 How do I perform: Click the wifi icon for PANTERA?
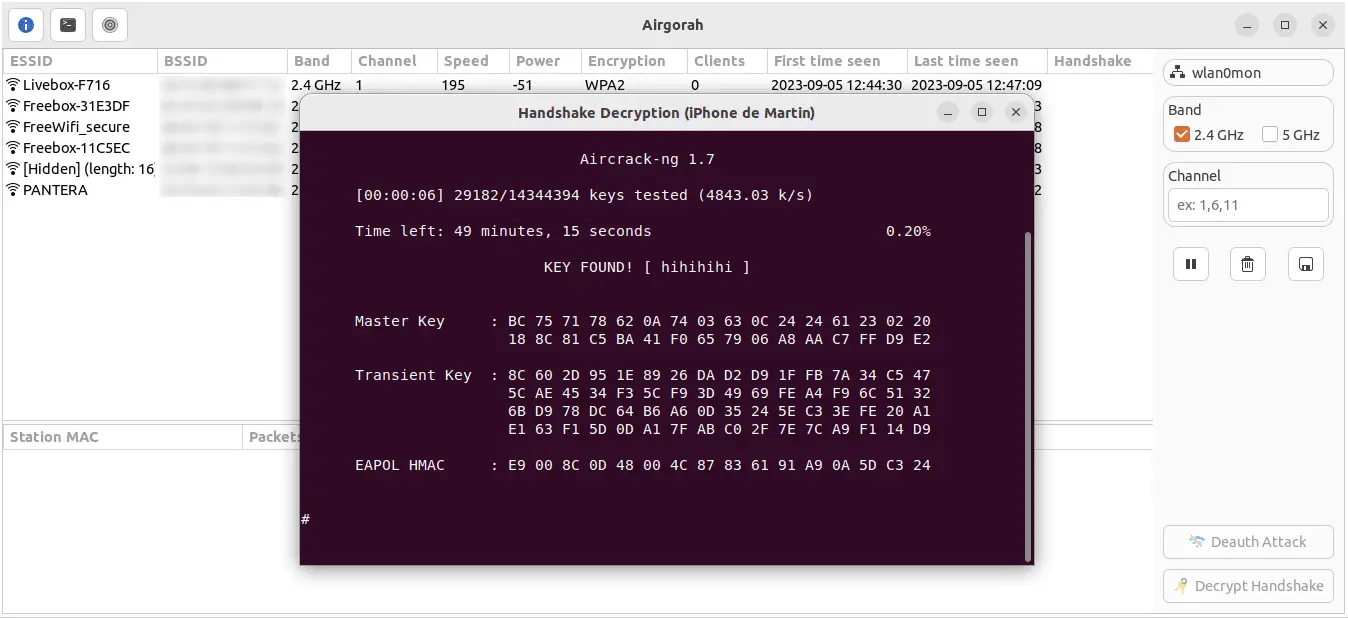pyautogui.click(x=14, y=190)
